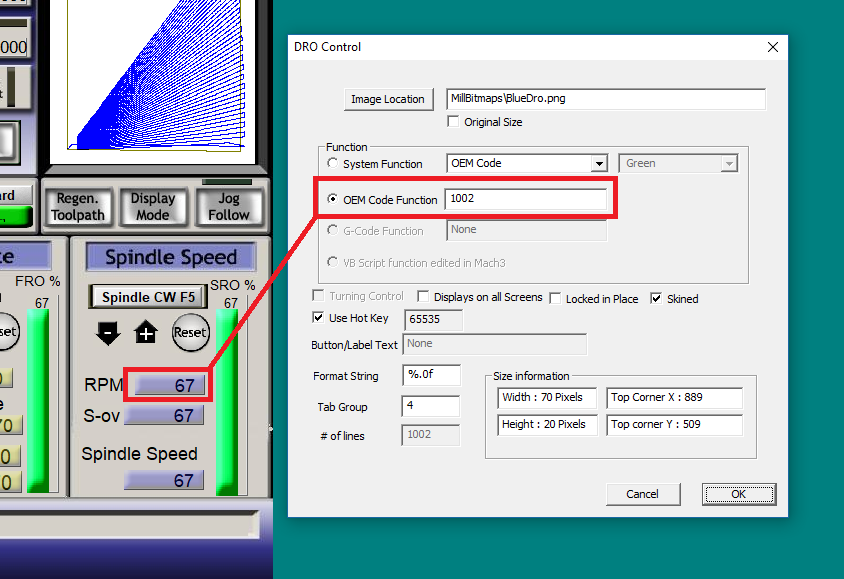Close the DRO Control dialog
The width and height of the screenshot is (844, 579).
tap(773, 47)
